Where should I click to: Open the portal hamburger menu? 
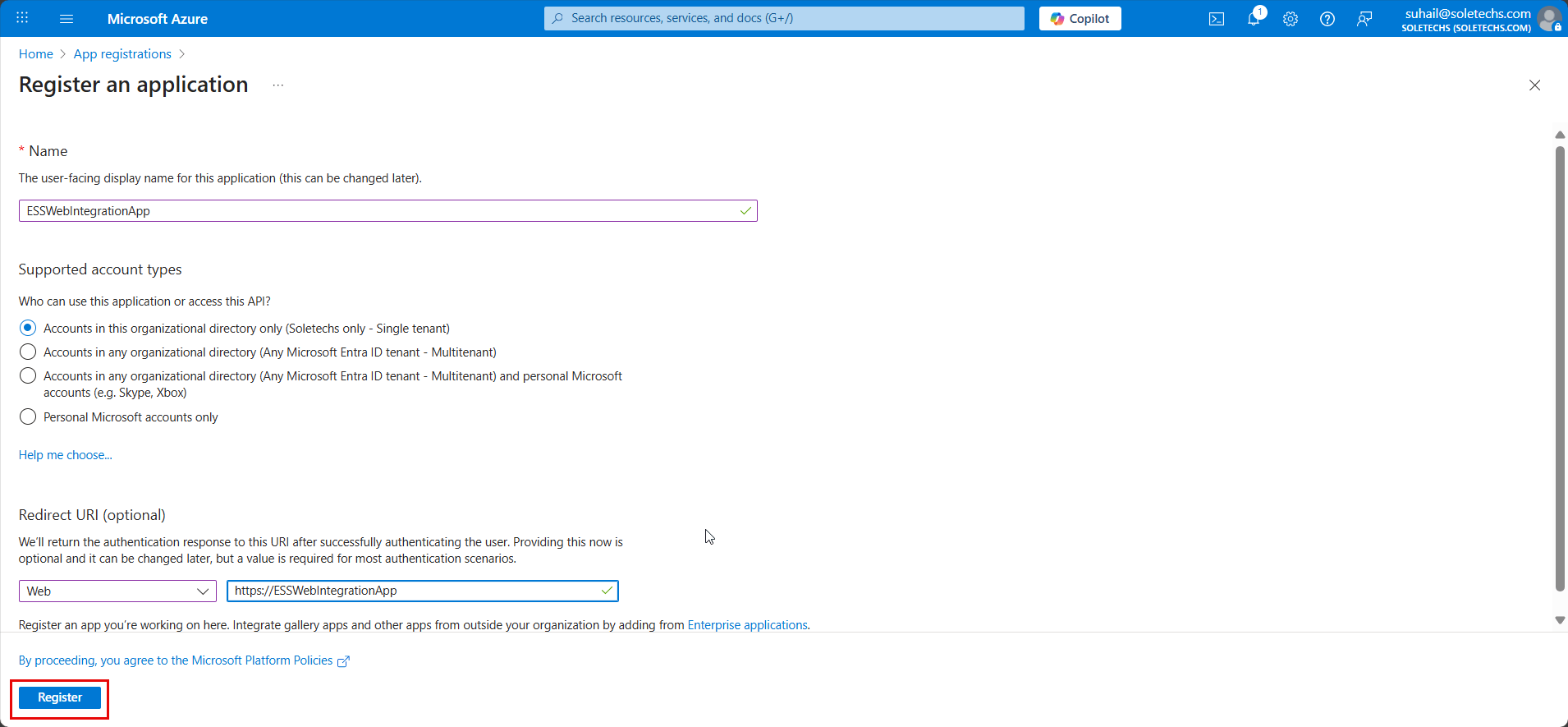(x=66, y=18)
